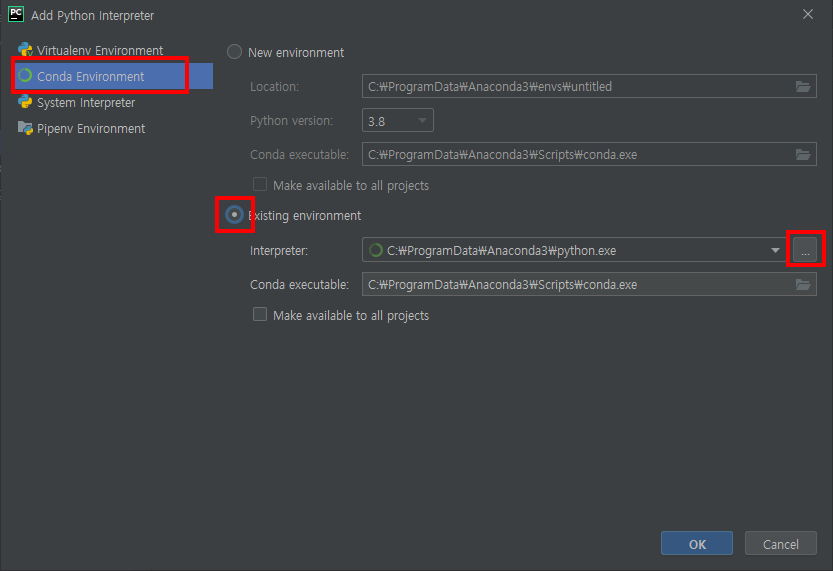Click the Virtualenv Python icon
Viewport: 833px width, 571px height.
pyautogui.click(x=25, y=50)
